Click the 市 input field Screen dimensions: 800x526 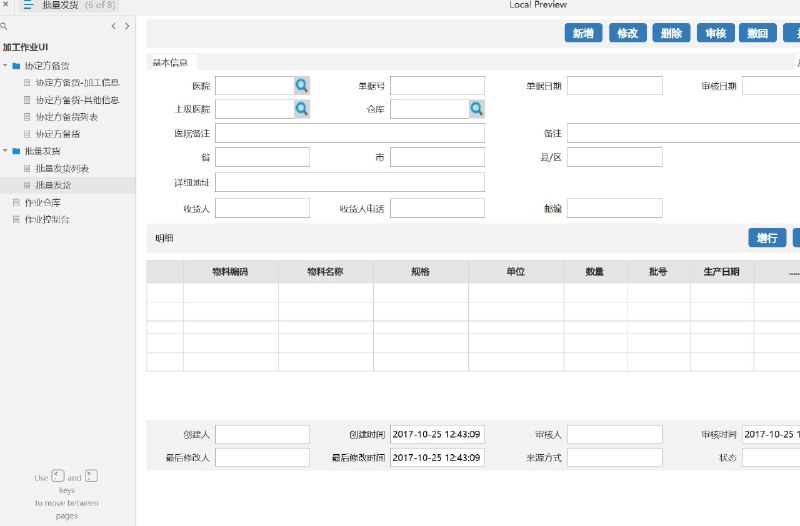pos(437,157)
